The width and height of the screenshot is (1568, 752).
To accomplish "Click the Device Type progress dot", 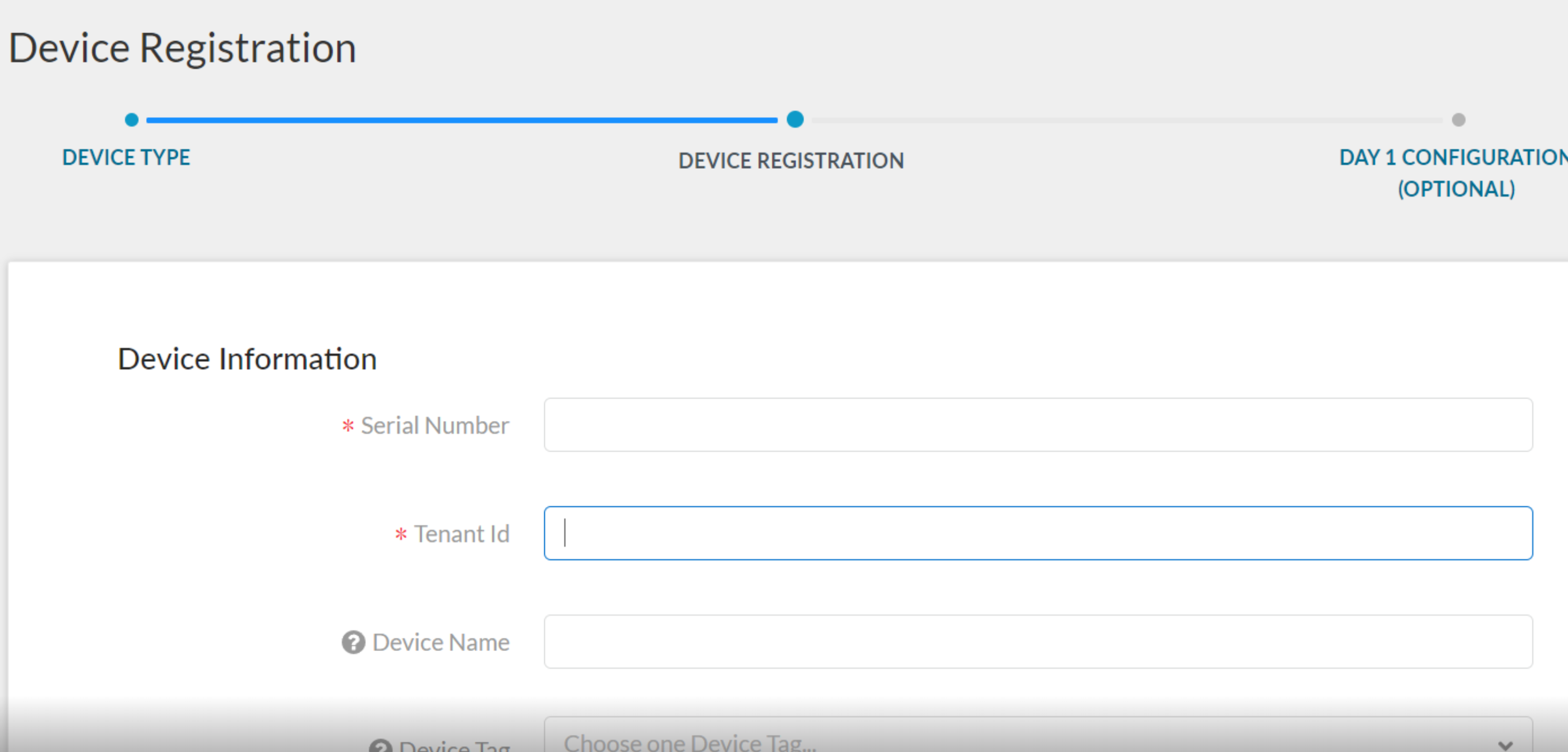I will (131, 120).
